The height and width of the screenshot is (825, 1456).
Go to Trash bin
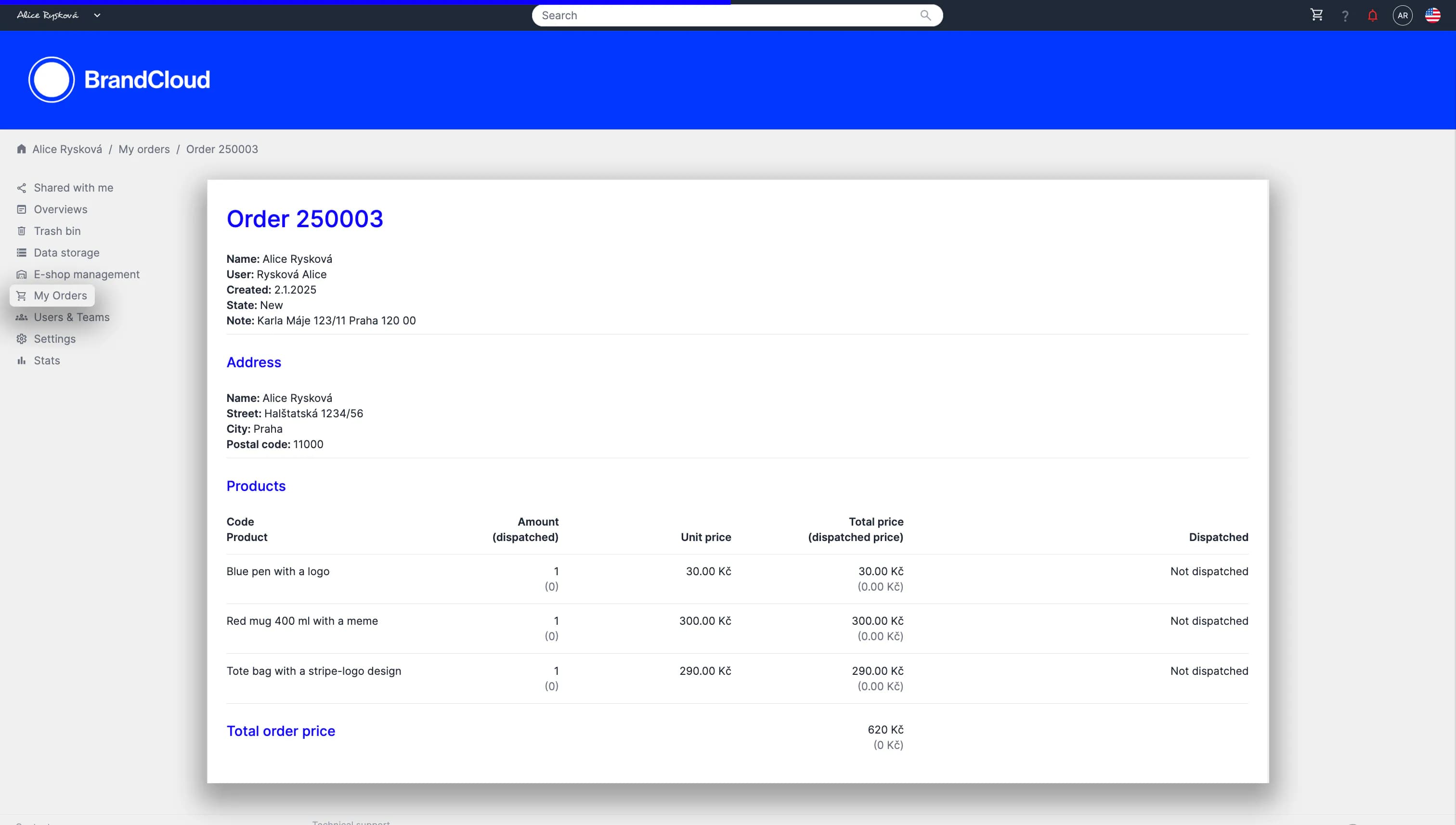(x=57, y=231)
